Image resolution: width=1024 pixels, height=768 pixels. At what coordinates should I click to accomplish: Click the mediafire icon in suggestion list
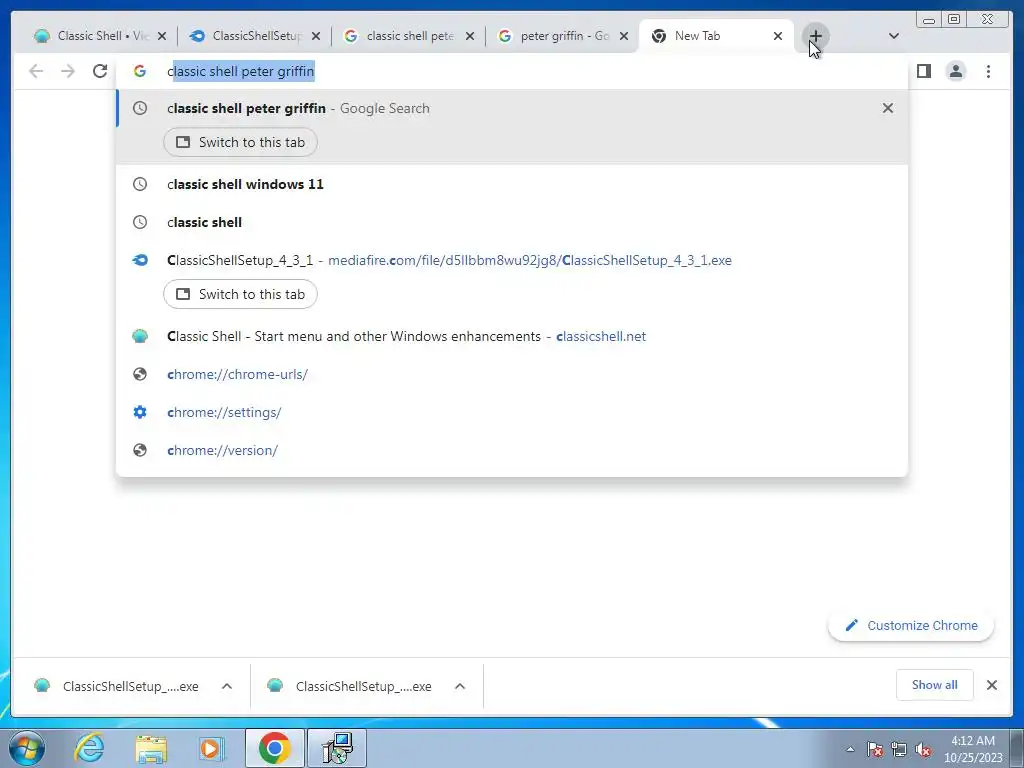point(140,260)
